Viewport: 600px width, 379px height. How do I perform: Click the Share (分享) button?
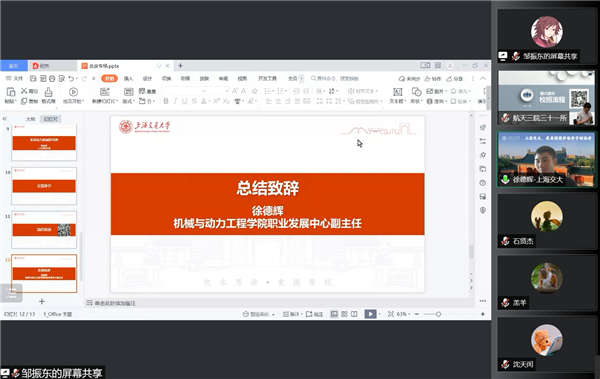point(454,78)
